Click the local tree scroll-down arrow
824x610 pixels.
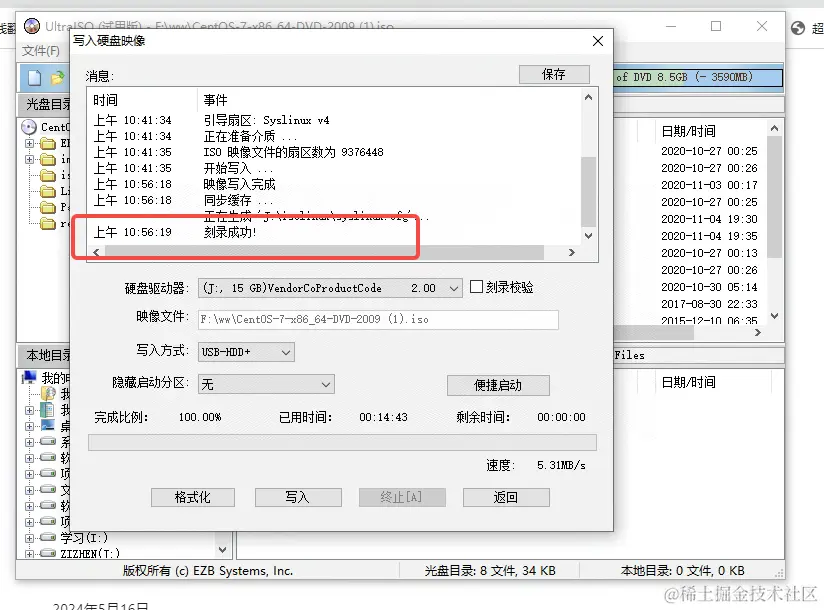tap(223, 550)
